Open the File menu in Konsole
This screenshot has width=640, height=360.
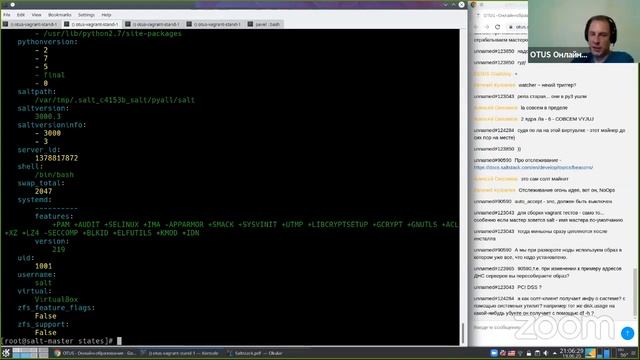(7, 15)
